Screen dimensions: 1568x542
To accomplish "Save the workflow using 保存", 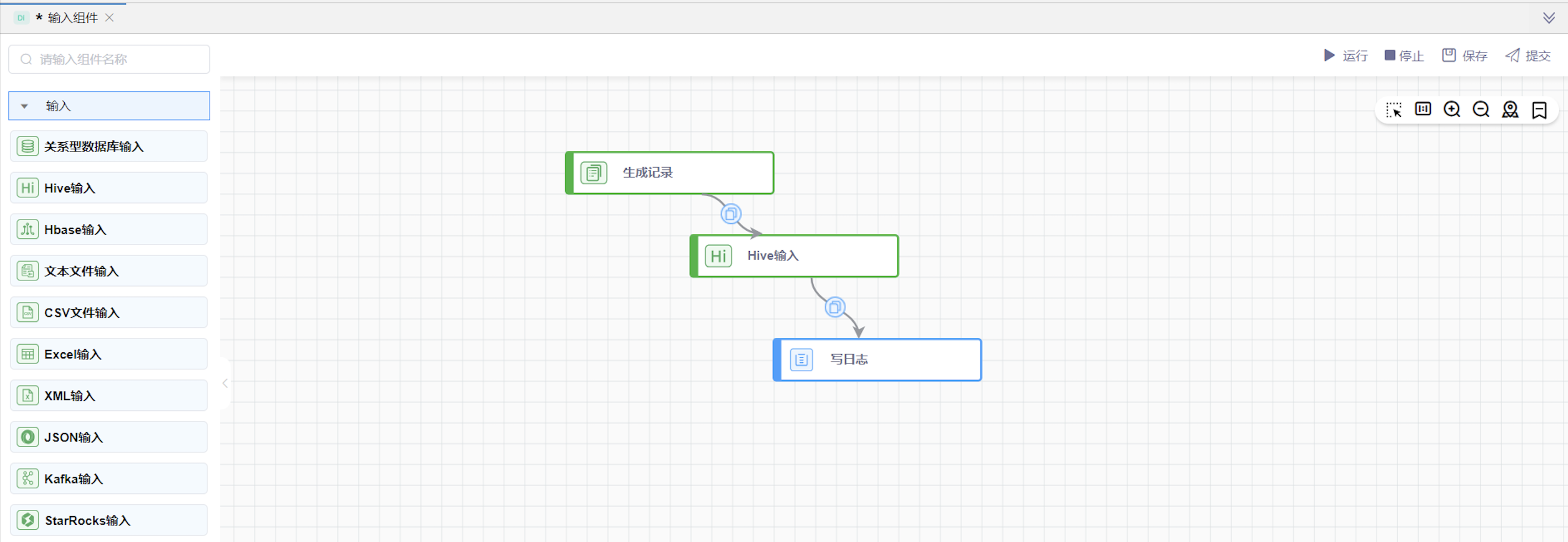I will [1465, 56].
